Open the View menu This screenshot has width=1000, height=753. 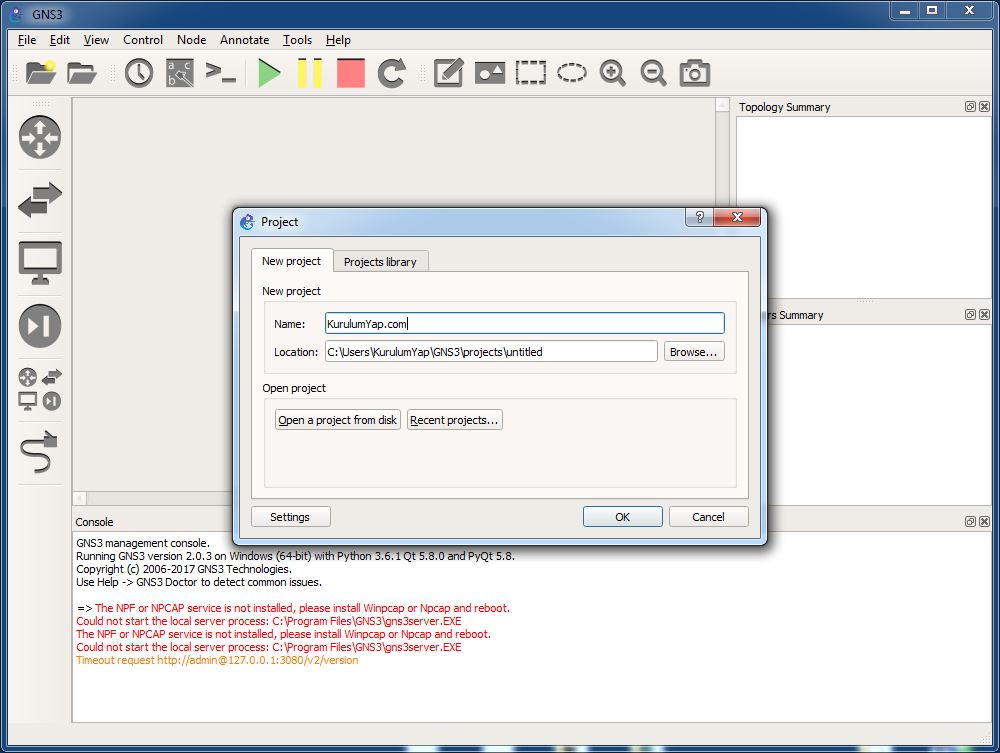point(96,40)
